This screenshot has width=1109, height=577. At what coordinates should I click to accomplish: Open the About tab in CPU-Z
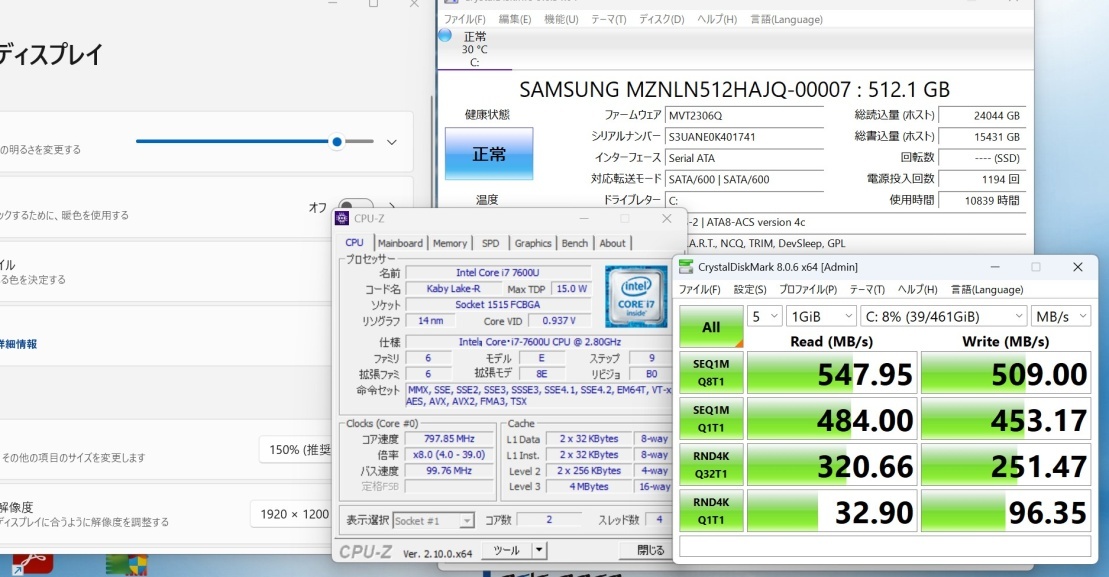[612, 243]
